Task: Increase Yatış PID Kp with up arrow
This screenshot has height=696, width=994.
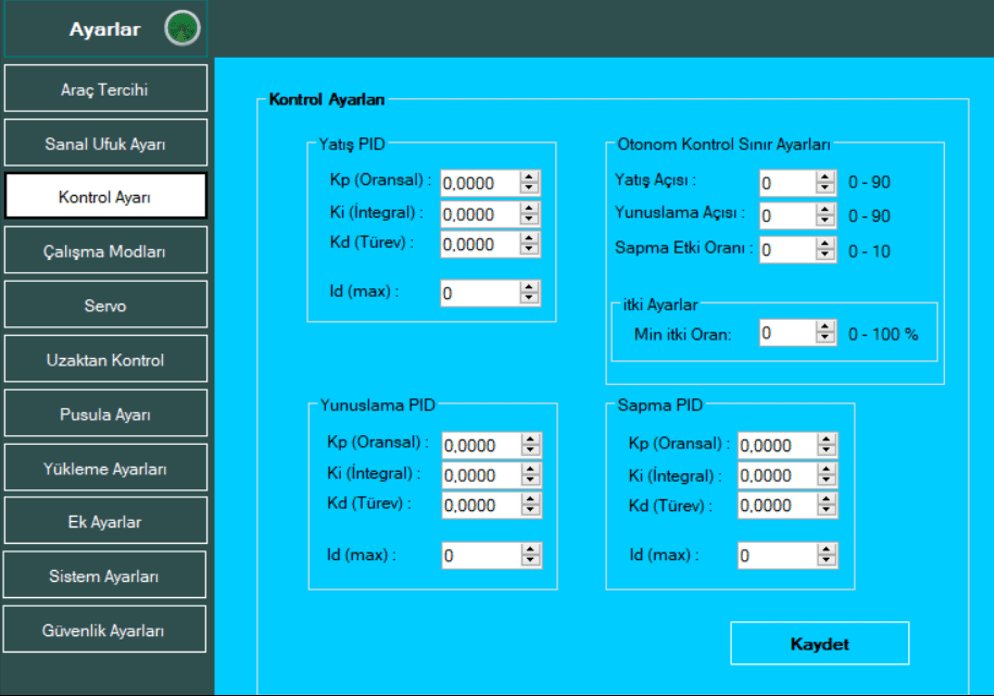Action: tap(529, 177)
